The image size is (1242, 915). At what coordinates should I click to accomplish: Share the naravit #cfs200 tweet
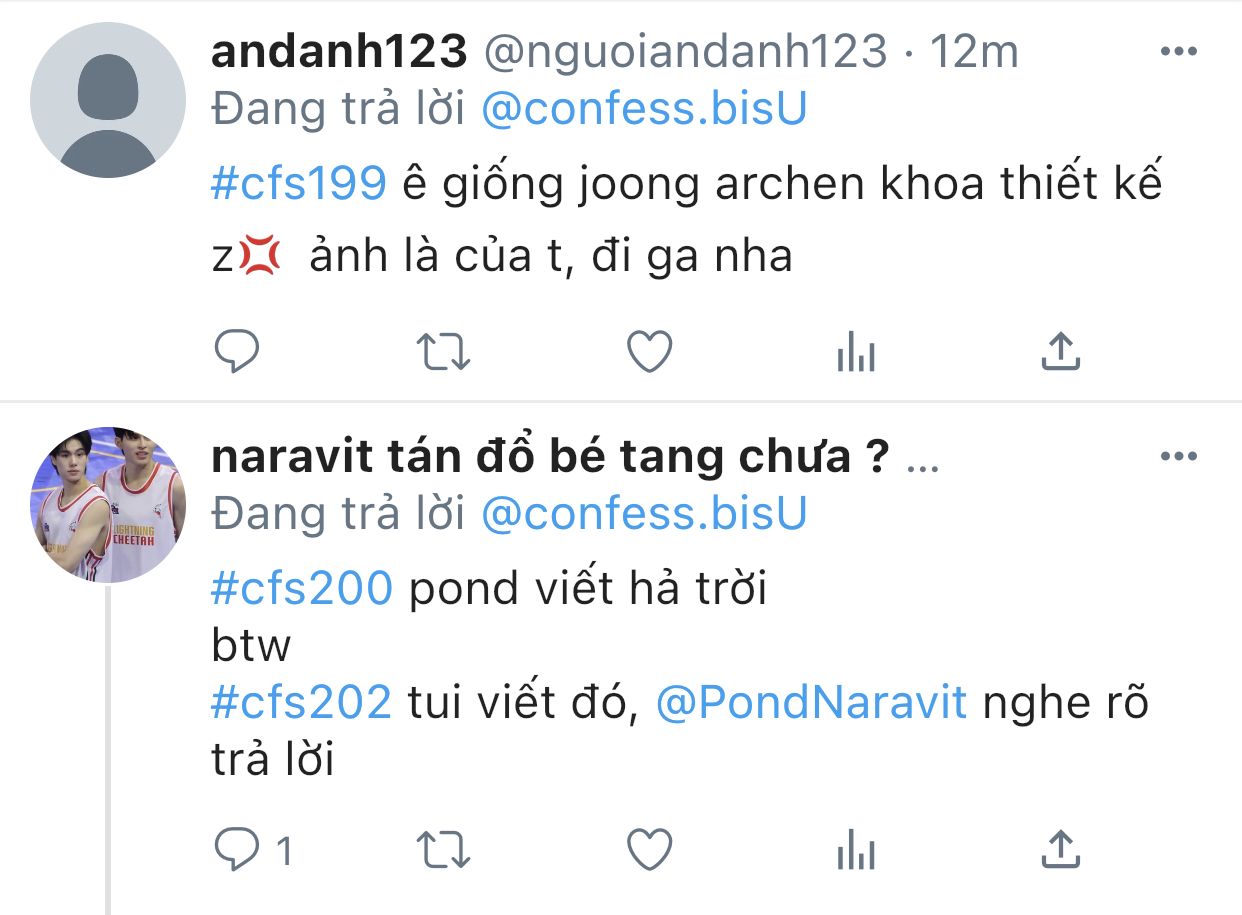(x=1061, y=851)
